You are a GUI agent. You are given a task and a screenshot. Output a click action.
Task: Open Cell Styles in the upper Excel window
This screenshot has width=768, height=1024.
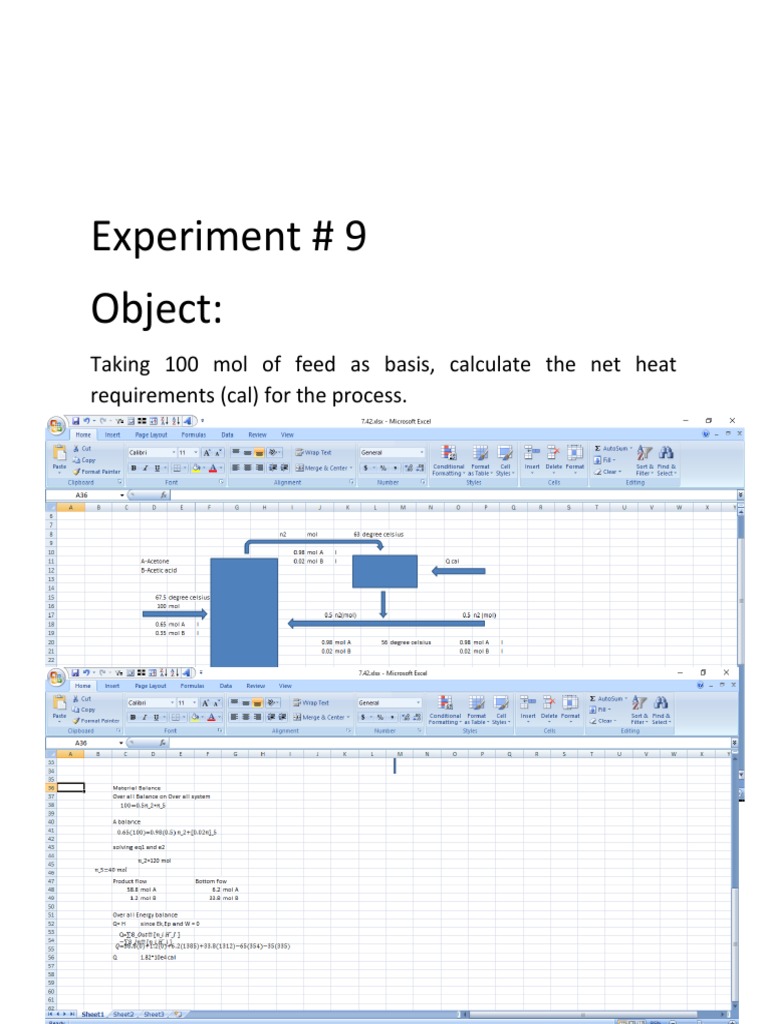pyautogui.click(x=505, y=460)
